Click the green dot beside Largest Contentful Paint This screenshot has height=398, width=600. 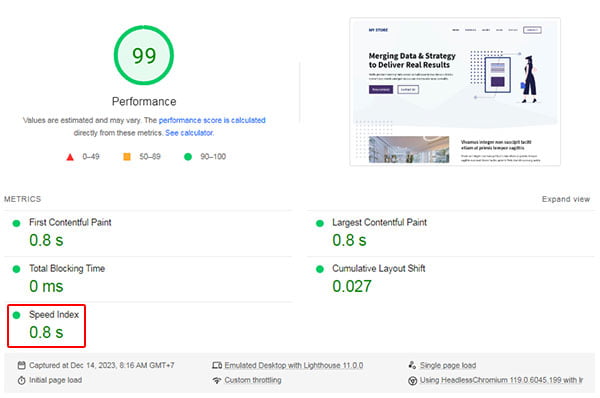320,223
